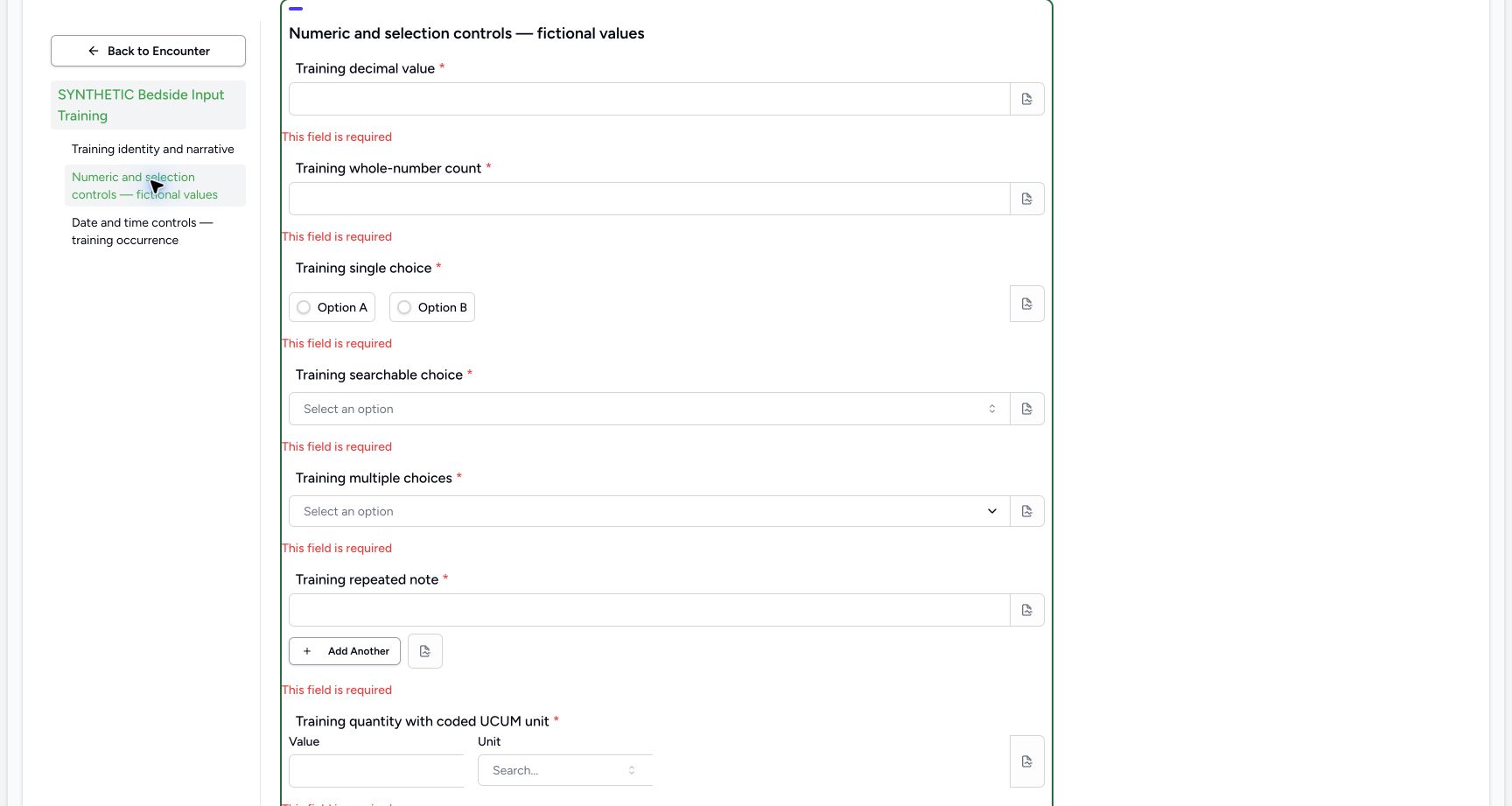Viewport: 1512px width, 806px height.
Task: Click Back to Encounter button
Action: (x=148, y=51)
